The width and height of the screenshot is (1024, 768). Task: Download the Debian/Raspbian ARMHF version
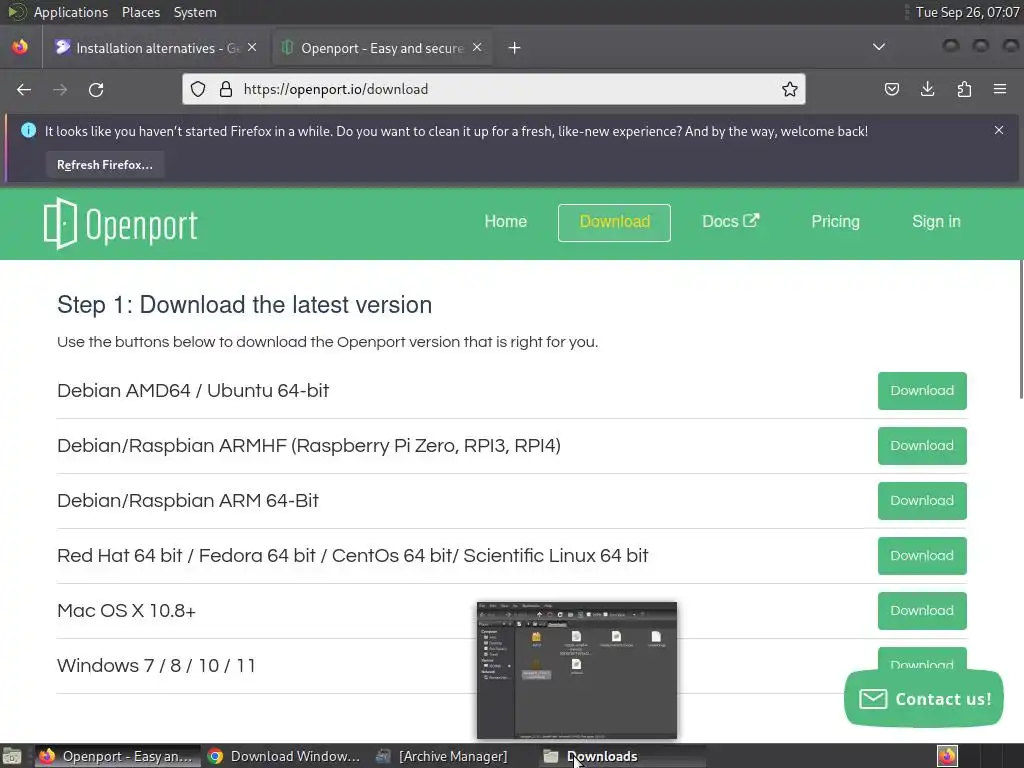(x=922, y=446)
